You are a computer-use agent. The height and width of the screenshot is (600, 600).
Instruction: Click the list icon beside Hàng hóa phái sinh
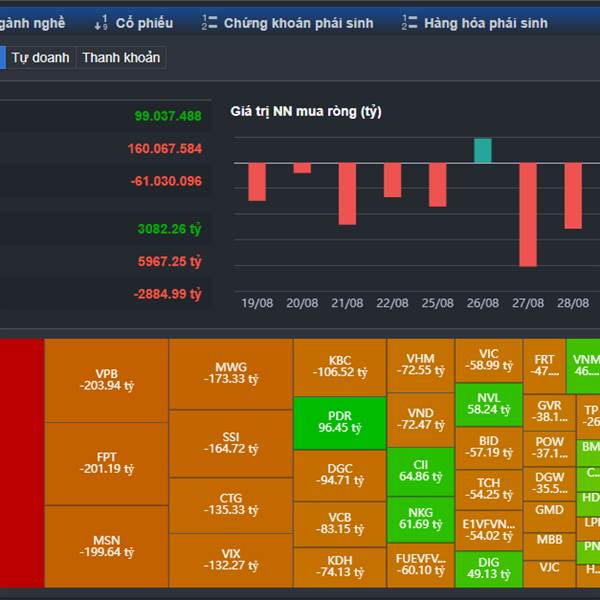point(409,23)
